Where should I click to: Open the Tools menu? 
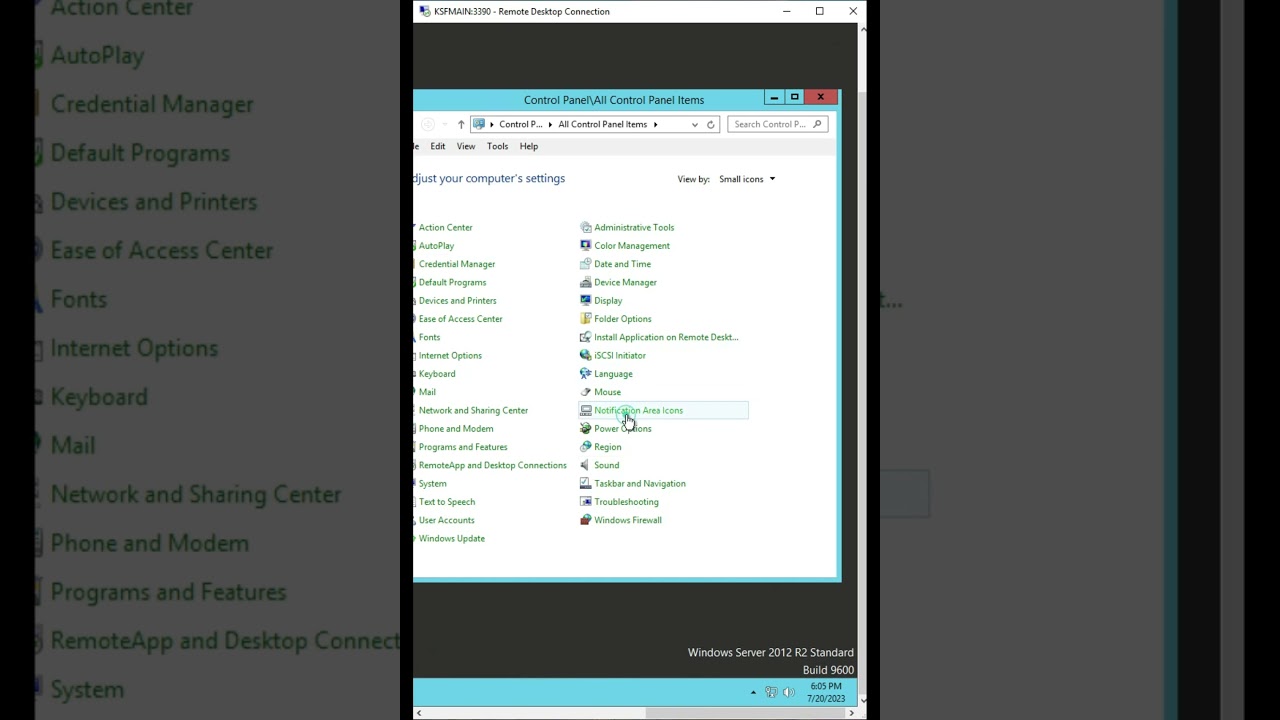point(497,146)
